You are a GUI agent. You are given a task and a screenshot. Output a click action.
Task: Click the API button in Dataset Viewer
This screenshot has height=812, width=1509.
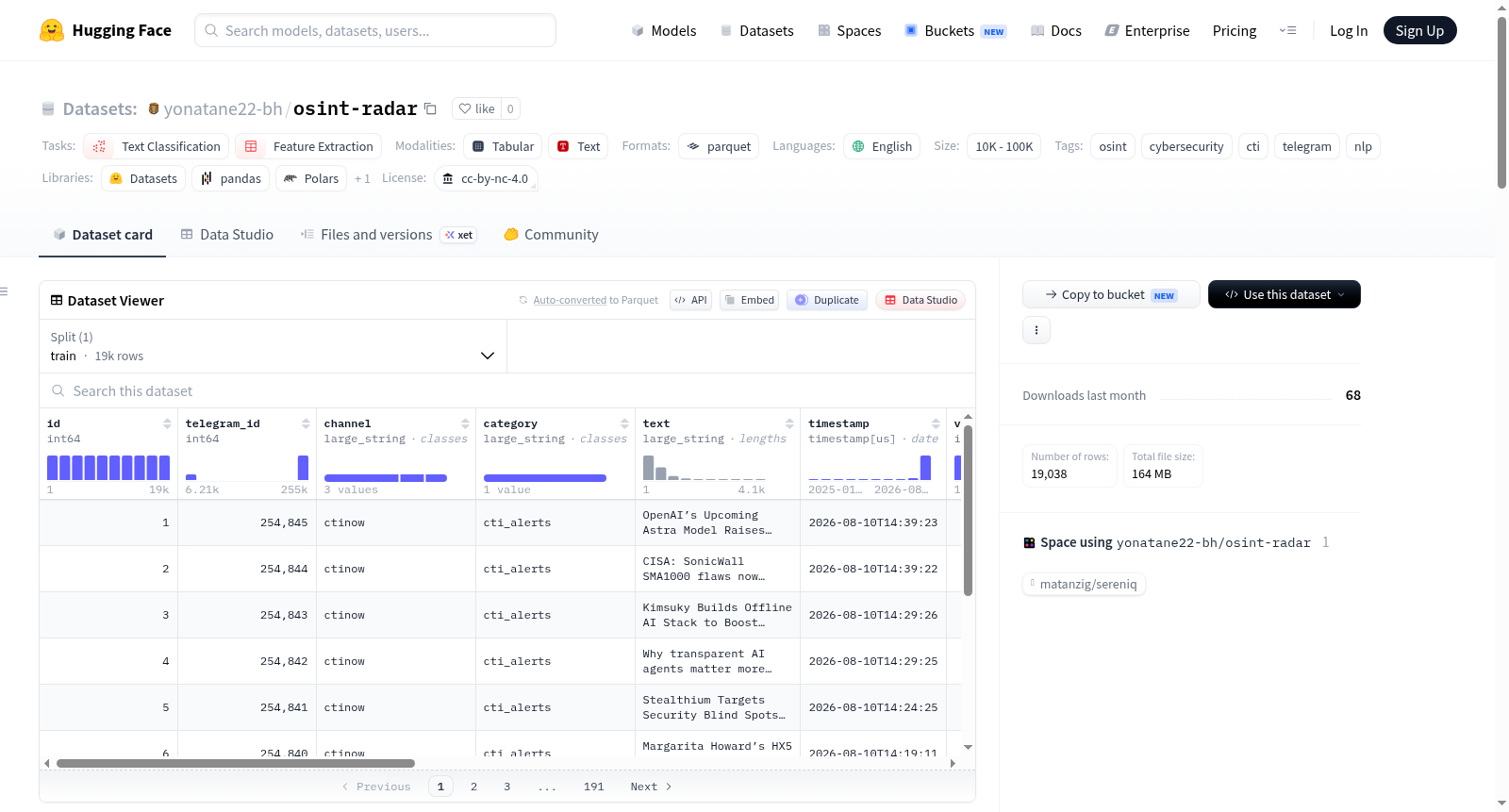690,300
